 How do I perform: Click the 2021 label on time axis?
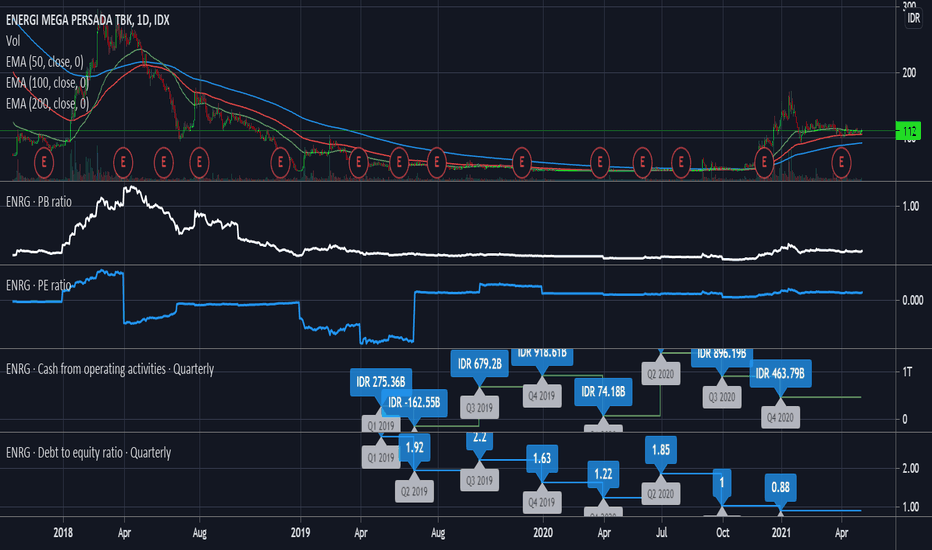pyautogui.click(x=781, y=533)
